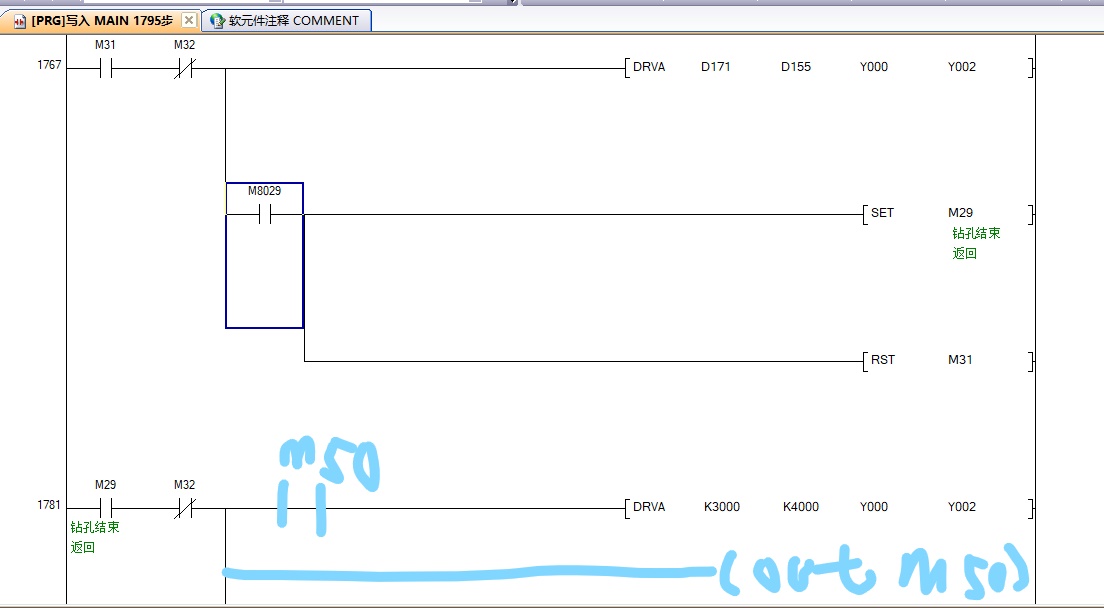Image resolution: width=1104 pixels, height=608 pixels.
Task: Click the 钻孔结束 返回 comment below SET M29
Action: click(x=976, y=243)
